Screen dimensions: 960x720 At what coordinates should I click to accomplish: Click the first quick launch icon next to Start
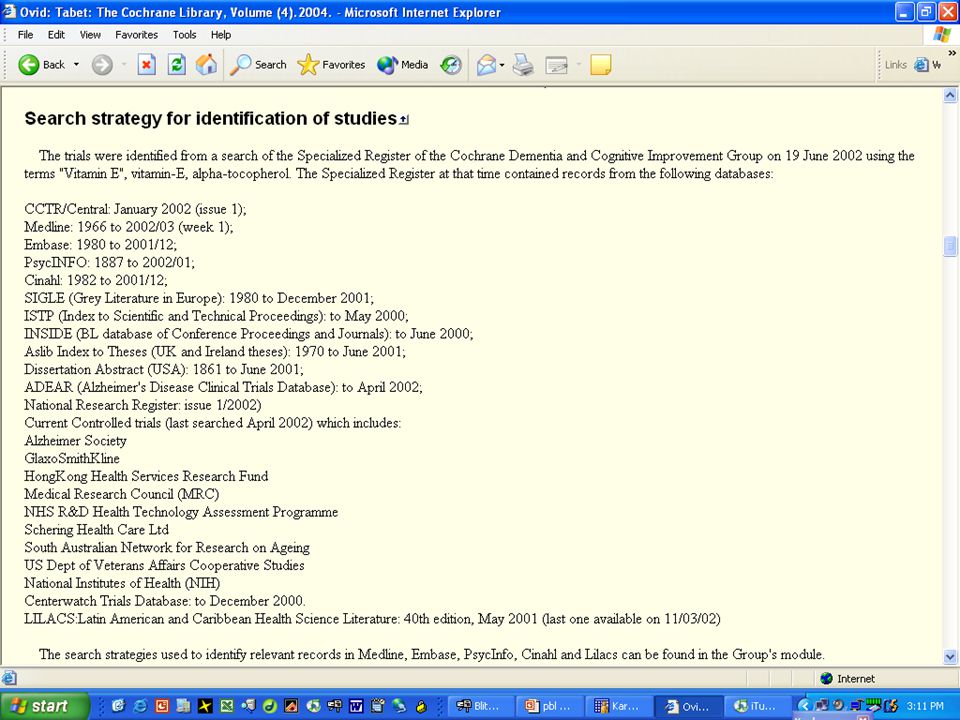coord(118,706)
